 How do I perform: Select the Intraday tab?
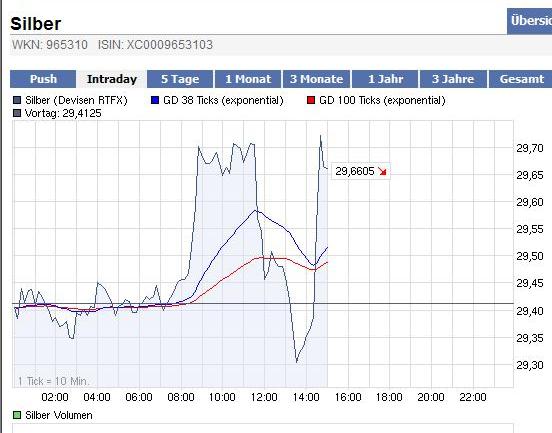pyautogui.click(x=112, y=79)
